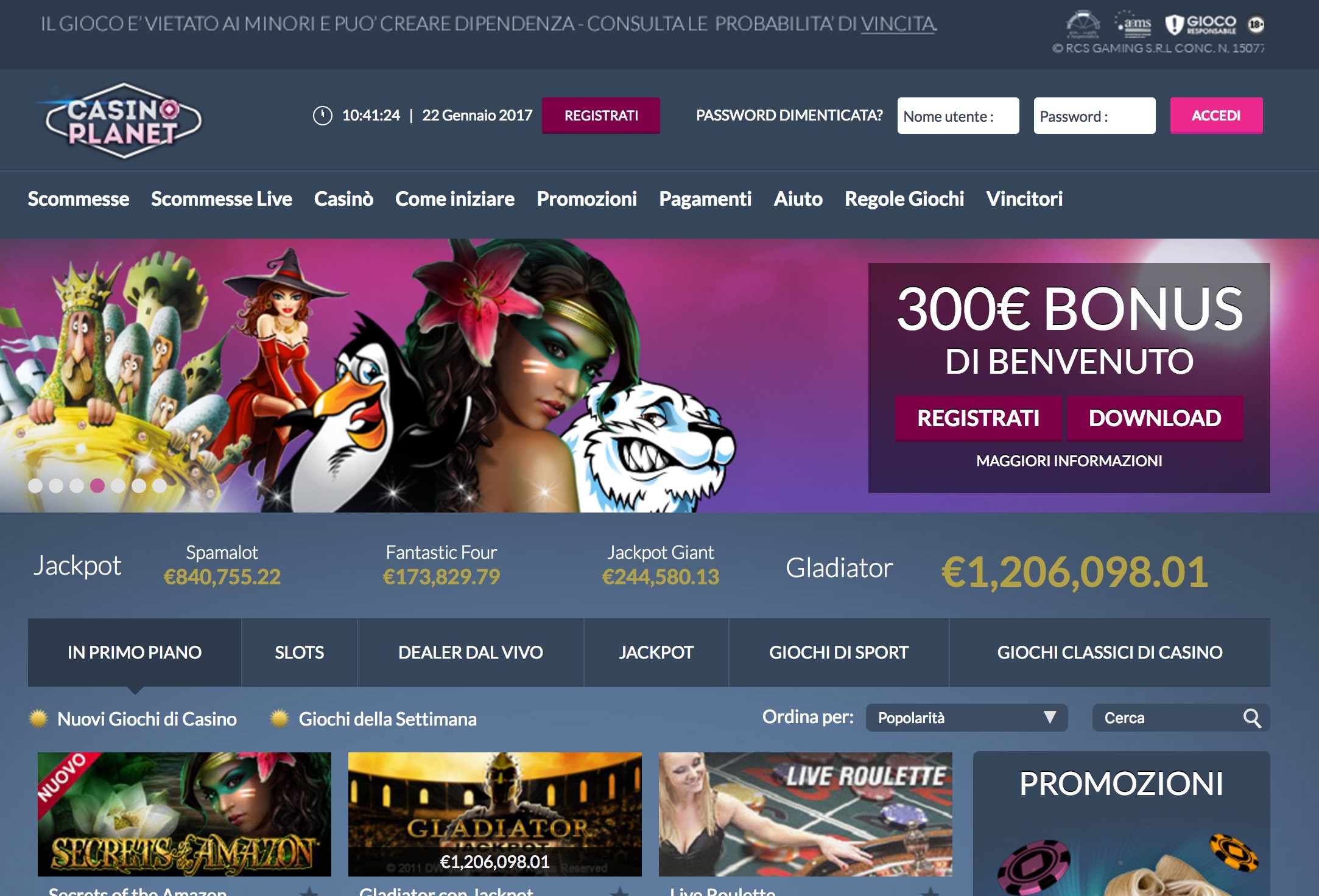Screen dimensions: 1319x896
Task: Click the Nome utente input field
Action: (x=958, y=116)
